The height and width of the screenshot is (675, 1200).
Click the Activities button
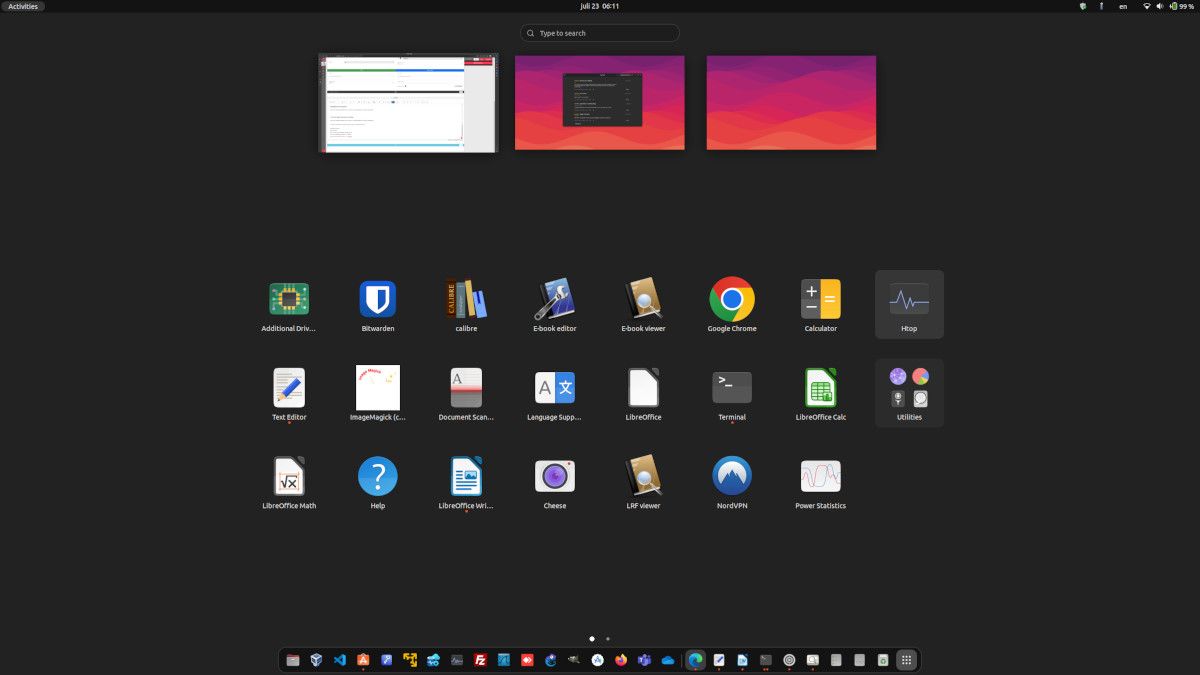coord(22,6)
